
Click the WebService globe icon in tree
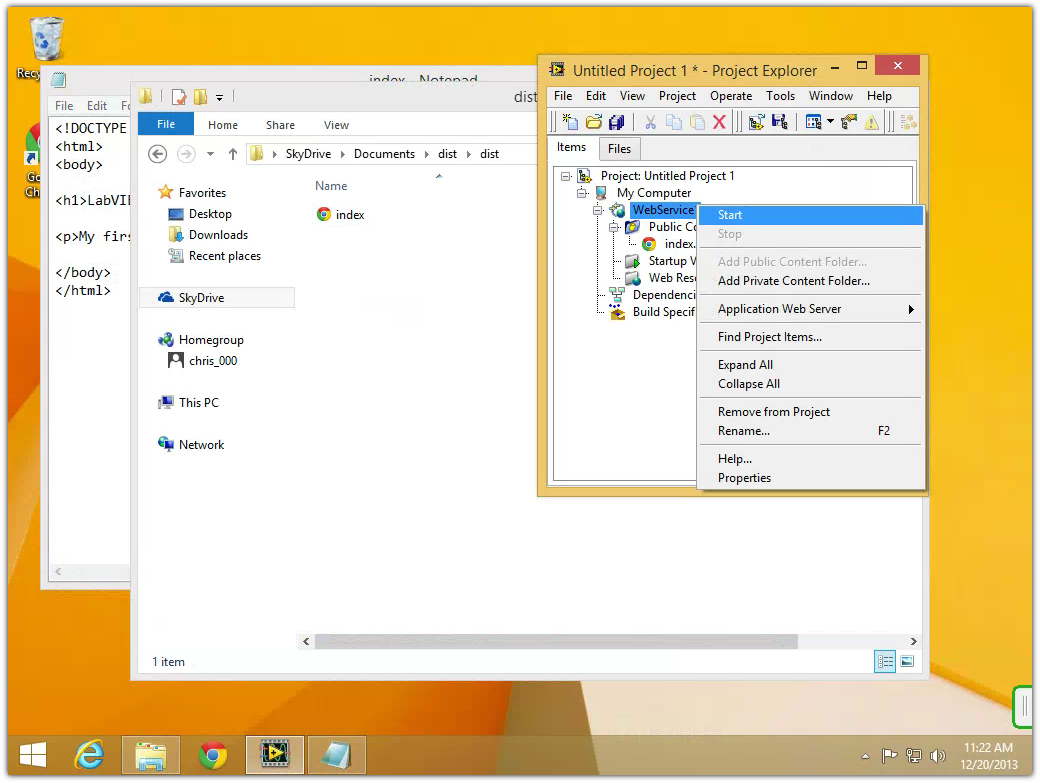click(618, 211)
